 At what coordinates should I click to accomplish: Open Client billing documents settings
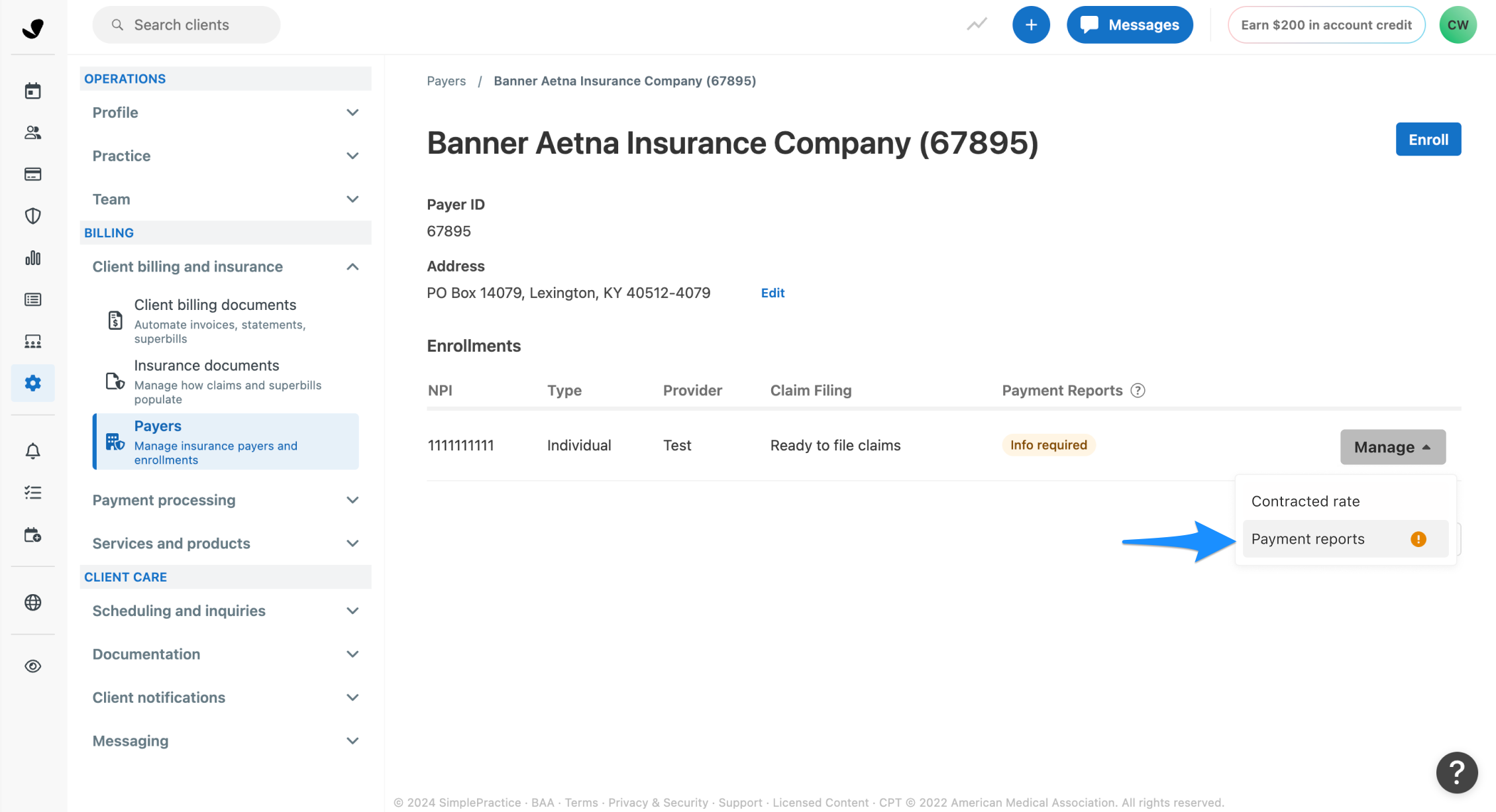point(225,321)
